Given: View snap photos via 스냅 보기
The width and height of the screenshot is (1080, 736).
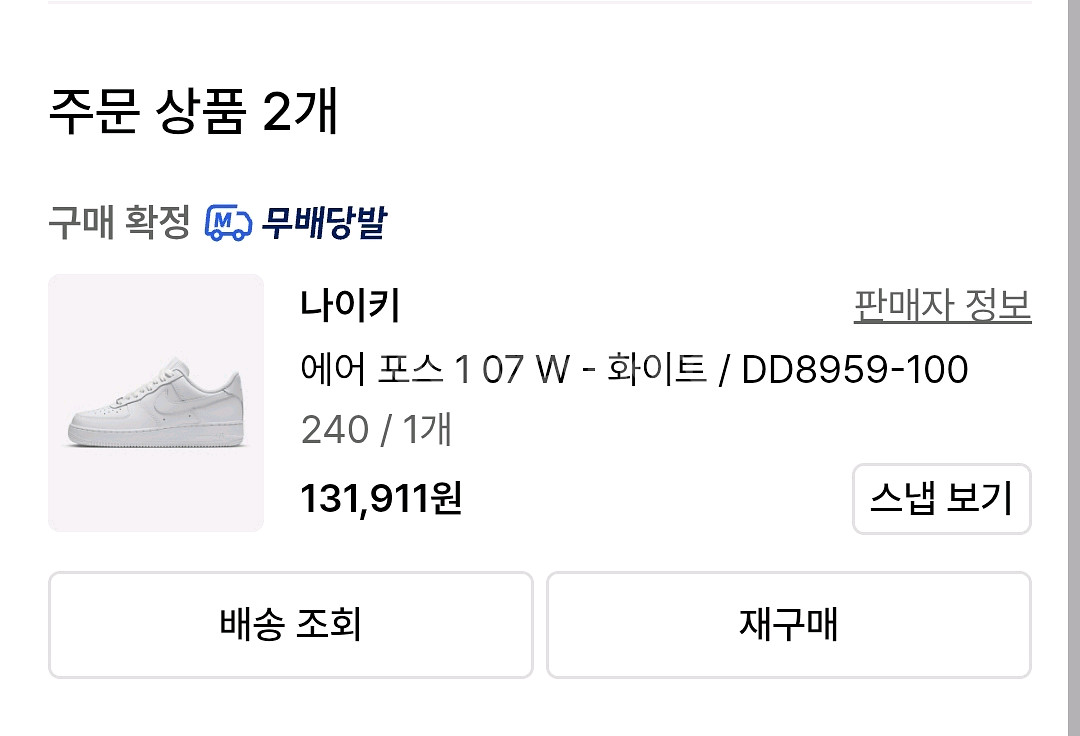Looking at the screenshot, I should point(941,499).
